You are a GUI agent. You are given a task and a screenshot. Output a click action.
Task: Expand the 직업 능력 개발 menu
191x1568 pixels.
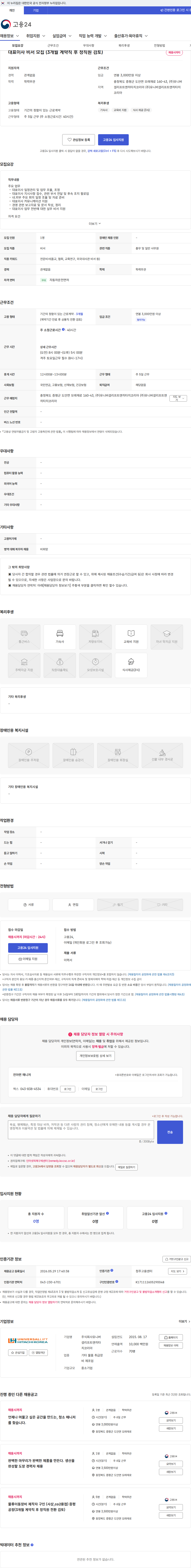tap(93, 36)
